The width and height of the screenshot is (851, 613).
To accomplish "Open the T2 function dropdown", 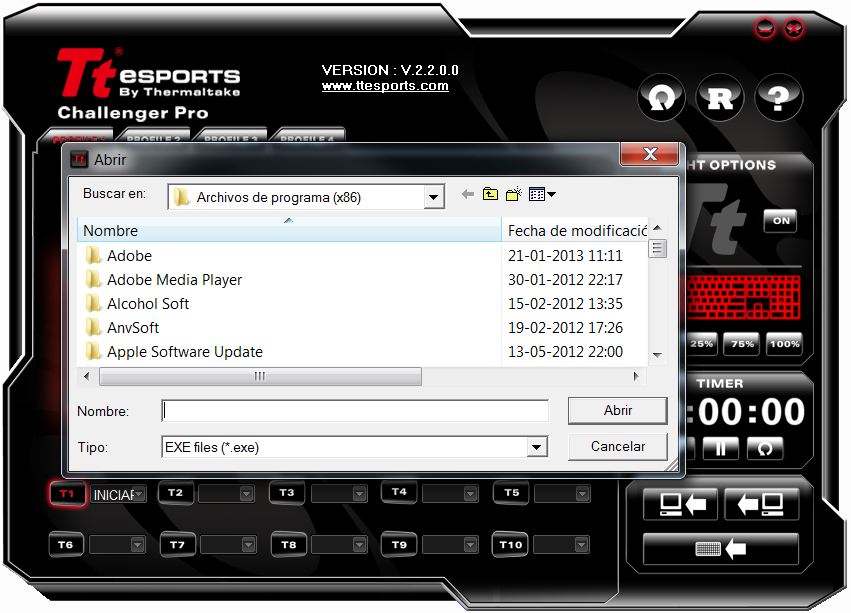I will [x=247, y=494].
